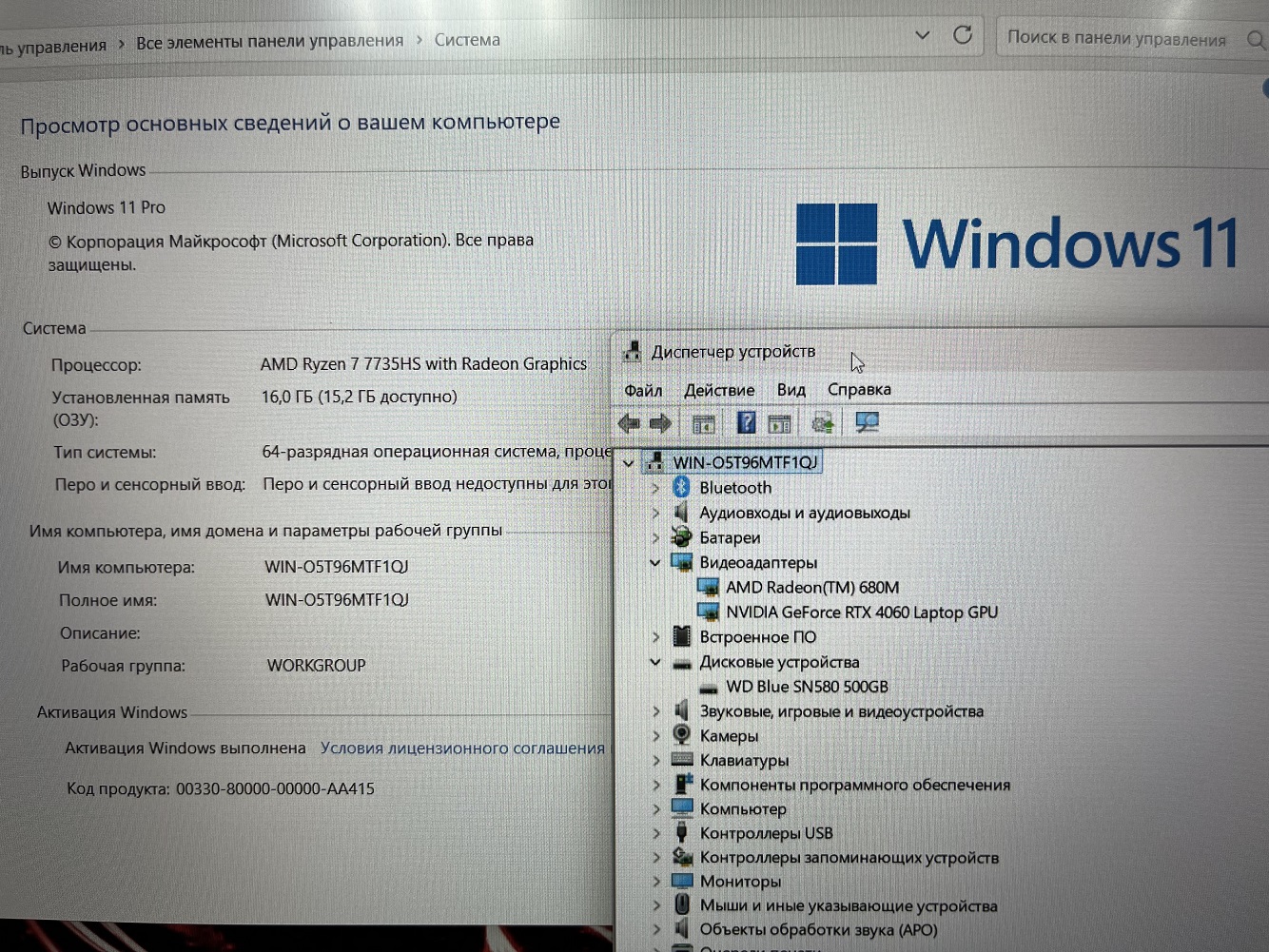Select the Компьютер tree label
Image resolution: width=1269 pixels, height=952 pixels.
point(743,809)
